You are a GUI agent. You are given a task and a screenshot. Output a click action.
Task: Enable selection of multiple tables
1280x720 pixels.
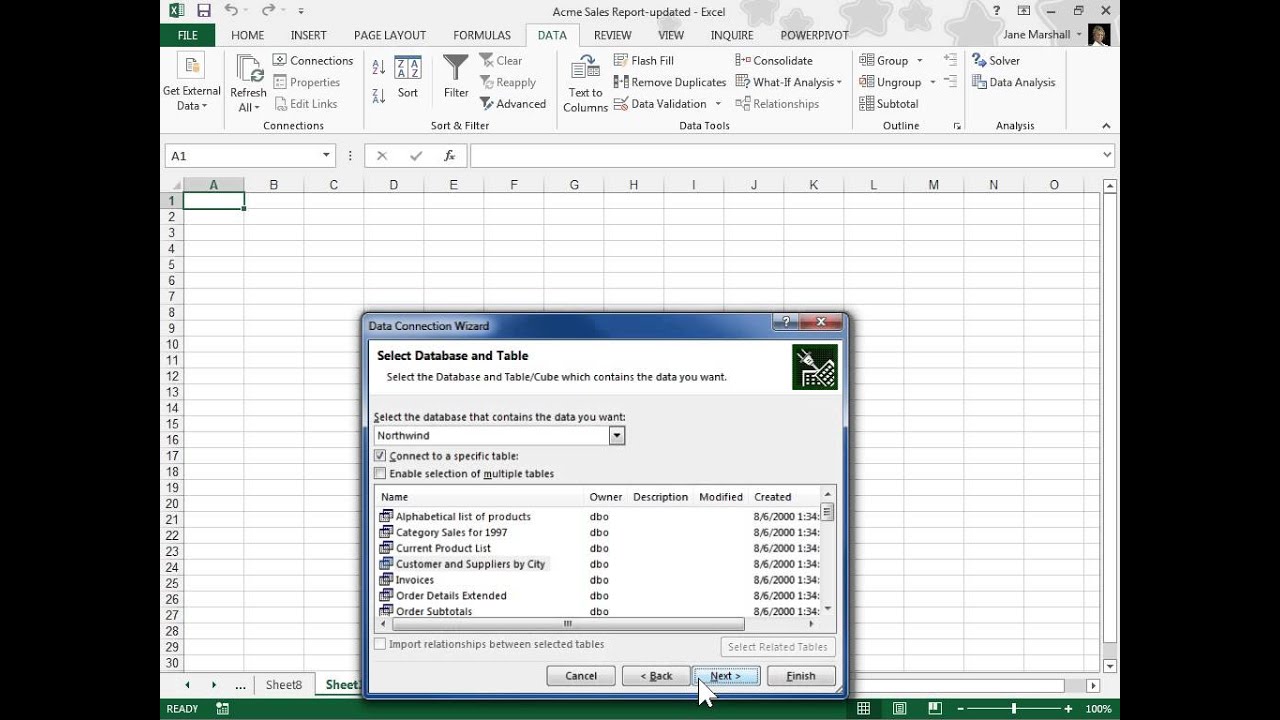point(380,474)
